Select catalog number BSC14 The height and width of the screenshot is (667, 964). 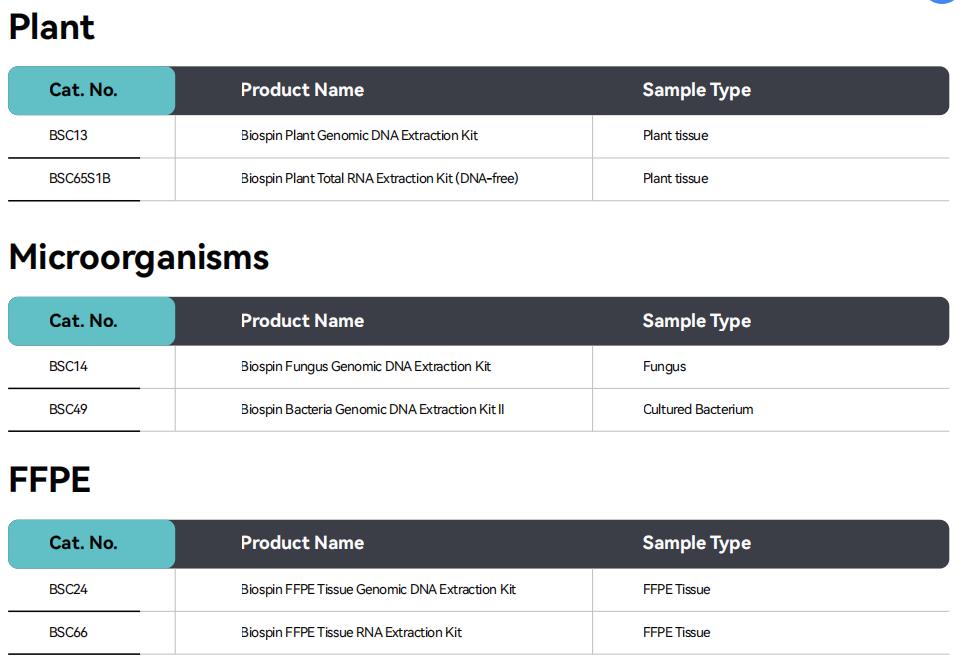pyautogui.click(x=69, y=367)
